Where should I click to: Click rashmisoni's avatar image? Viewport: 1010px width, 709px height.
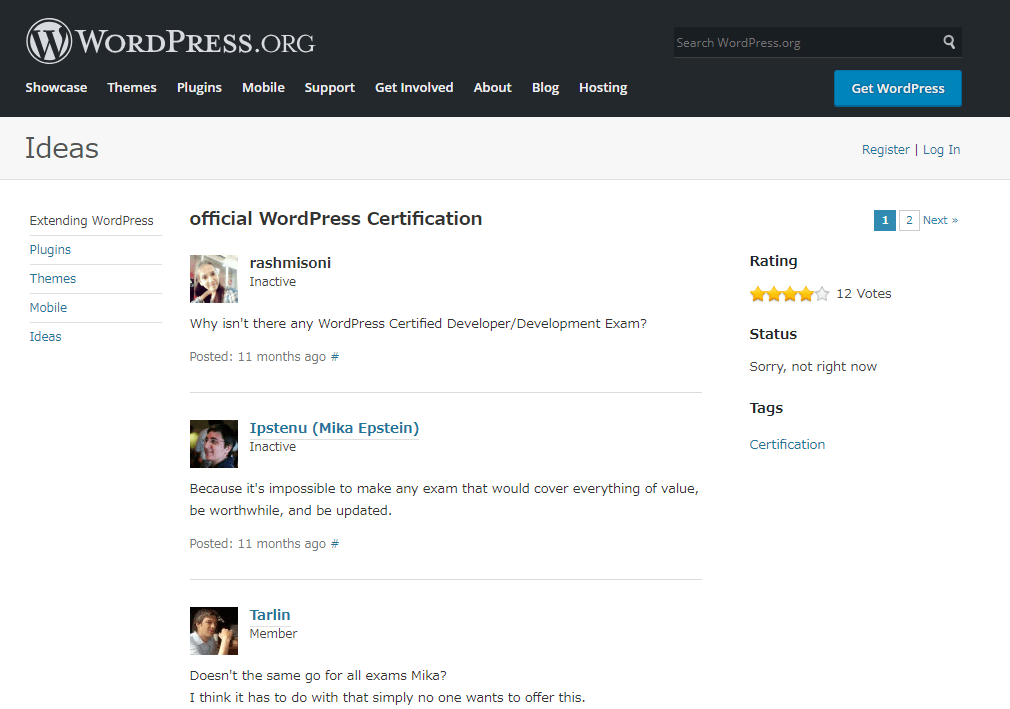coord(213,278)
